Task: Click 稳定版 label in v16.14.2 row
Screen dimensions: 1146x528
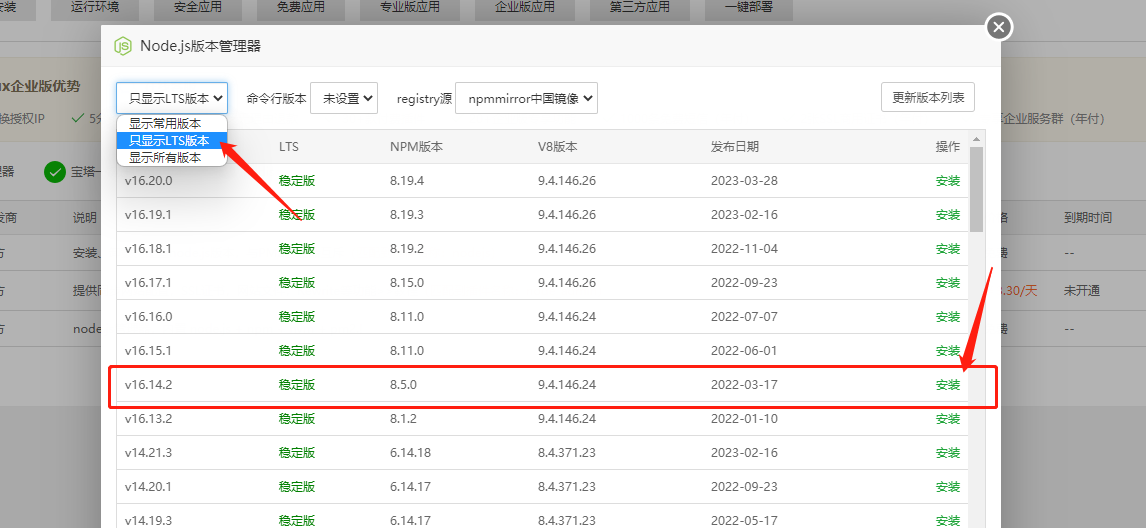Action: pyautogui.click(x=297, y=385)
